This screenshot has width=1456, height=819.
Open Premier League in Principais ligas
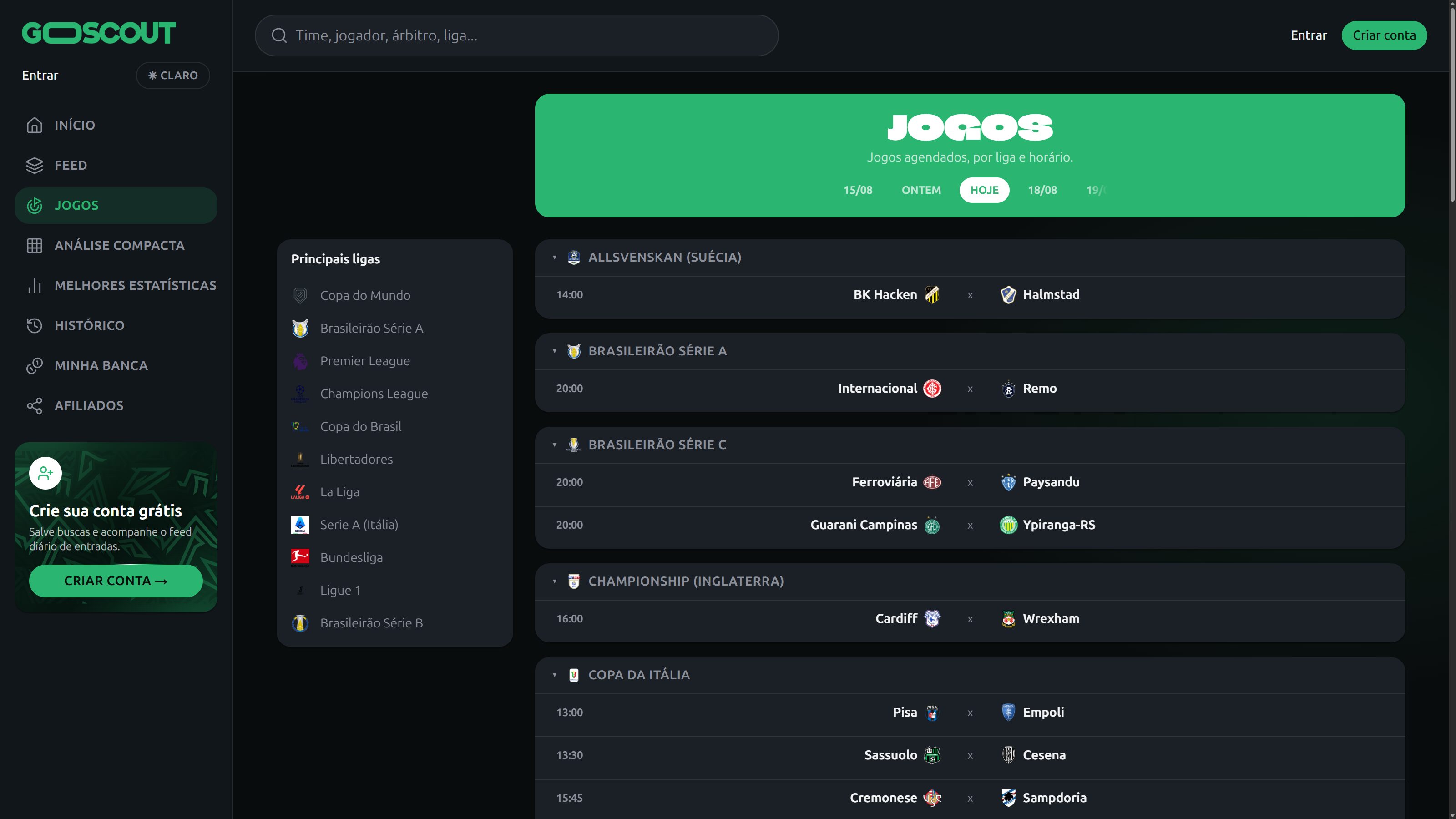coord(394,361)
